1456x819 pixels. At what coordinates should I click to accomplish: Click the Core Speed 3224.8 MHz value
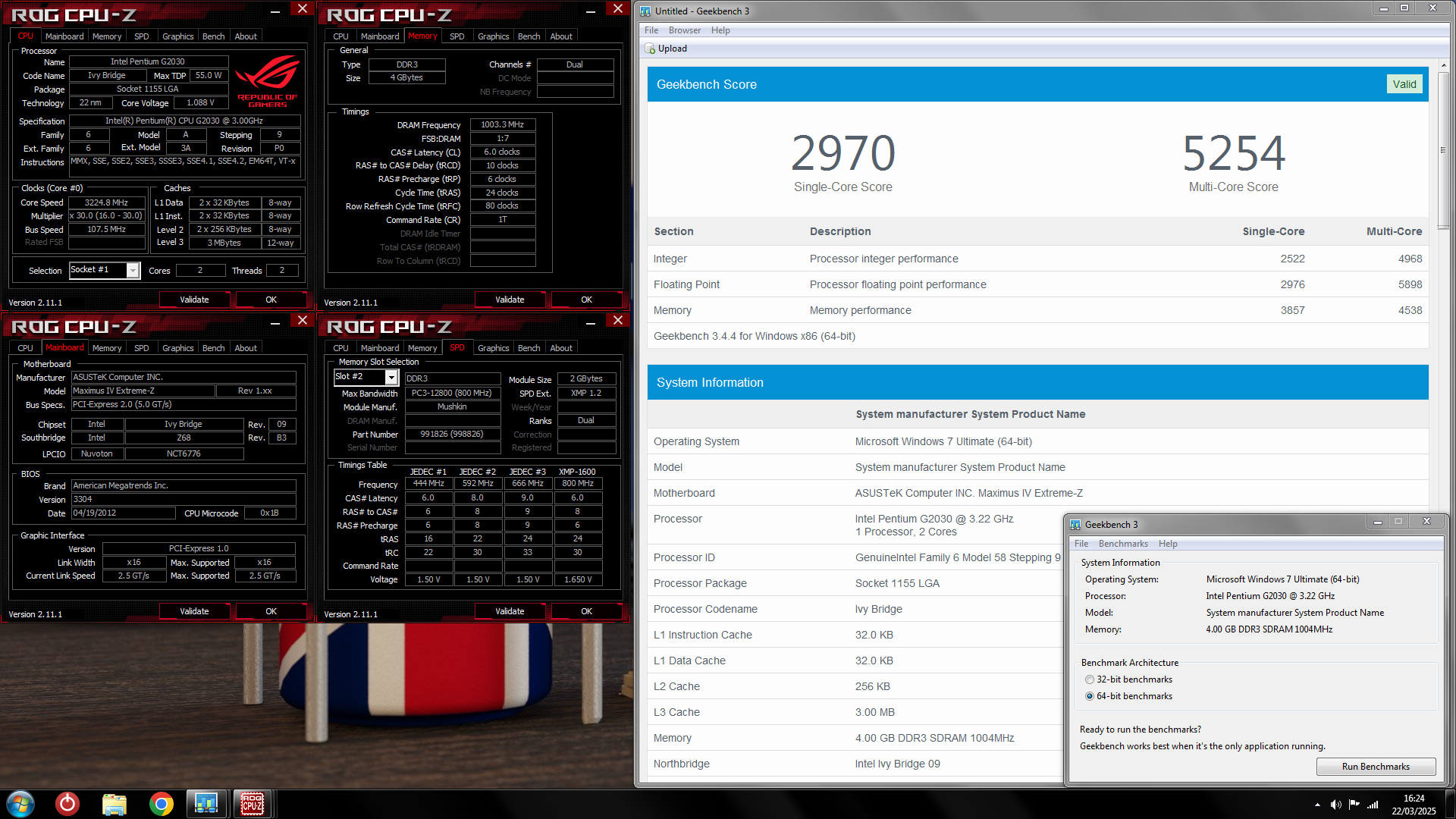click(106, 203)
